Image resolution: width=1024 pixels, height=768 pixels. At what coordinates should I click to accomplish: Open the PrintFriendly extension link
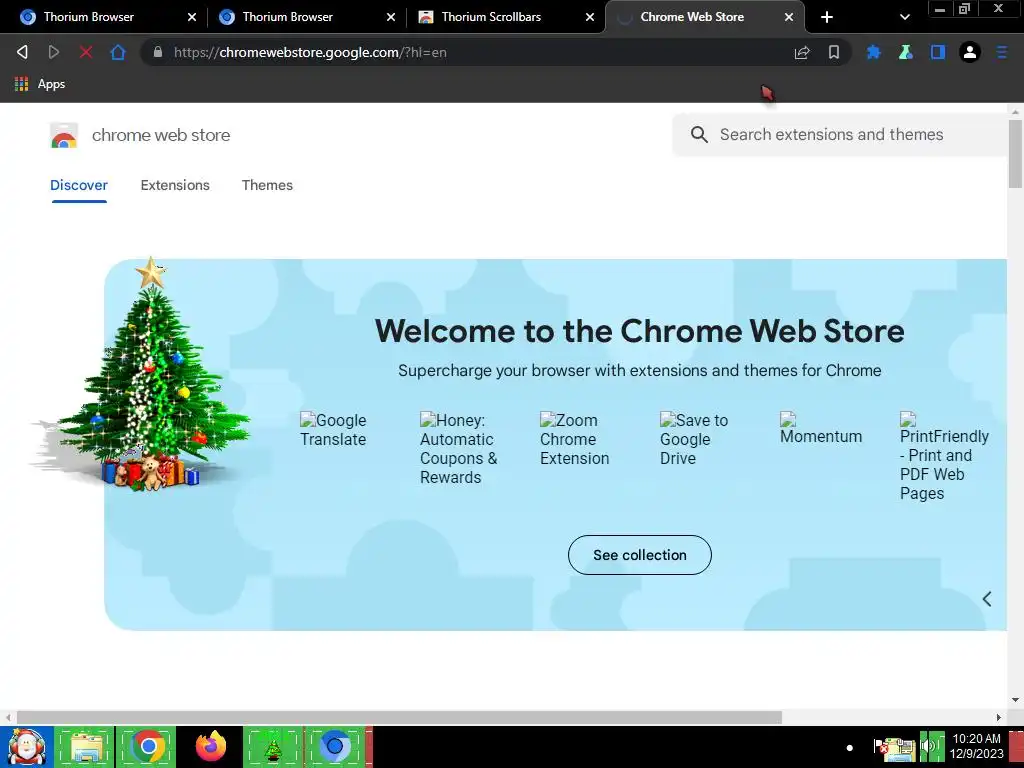click(944, 456)
